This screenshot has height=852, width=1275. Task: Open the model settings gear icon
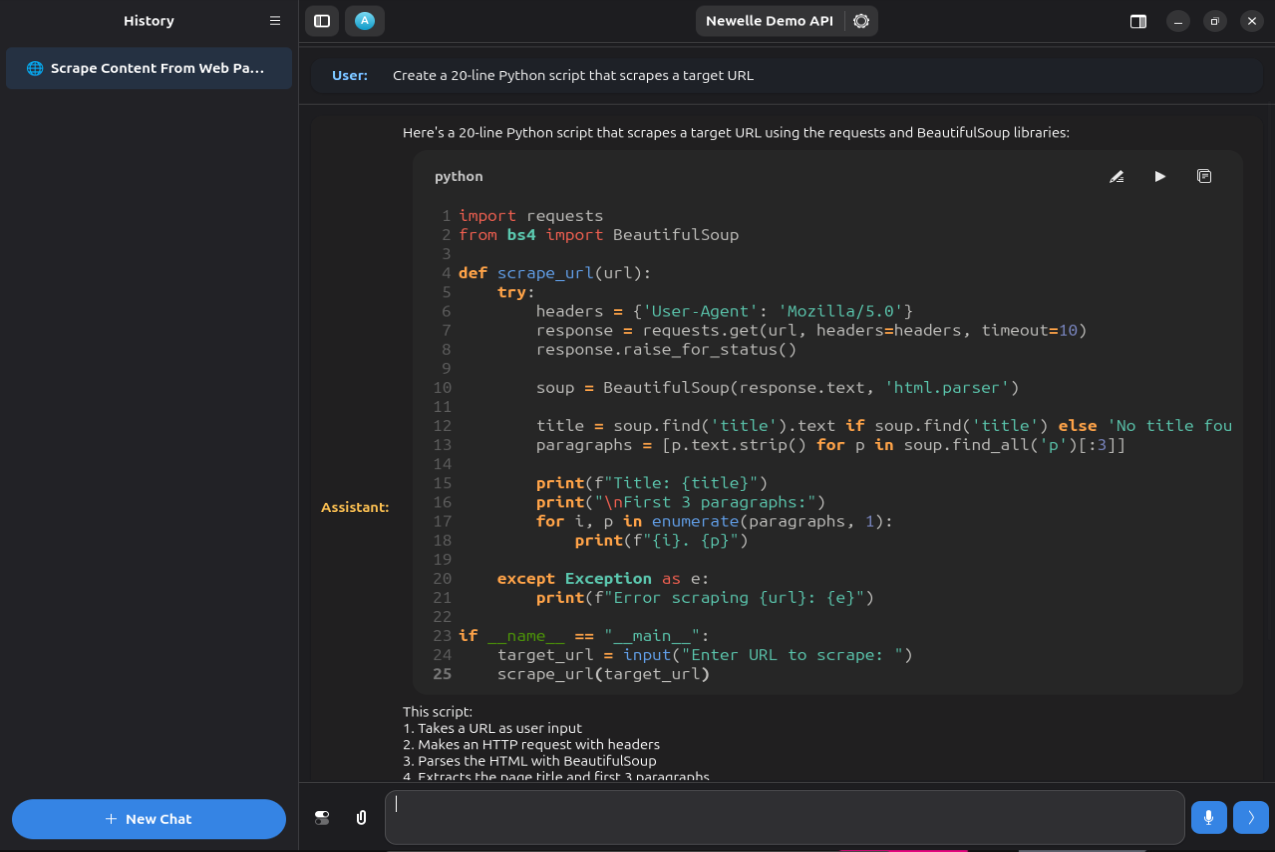pos(861,21)
